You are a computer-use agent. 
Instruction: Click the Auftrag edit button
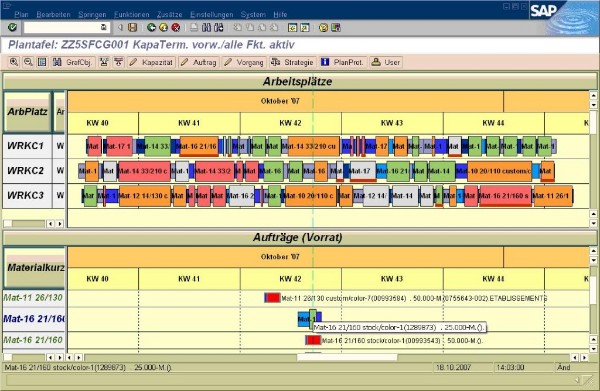[x=198, y=62]
